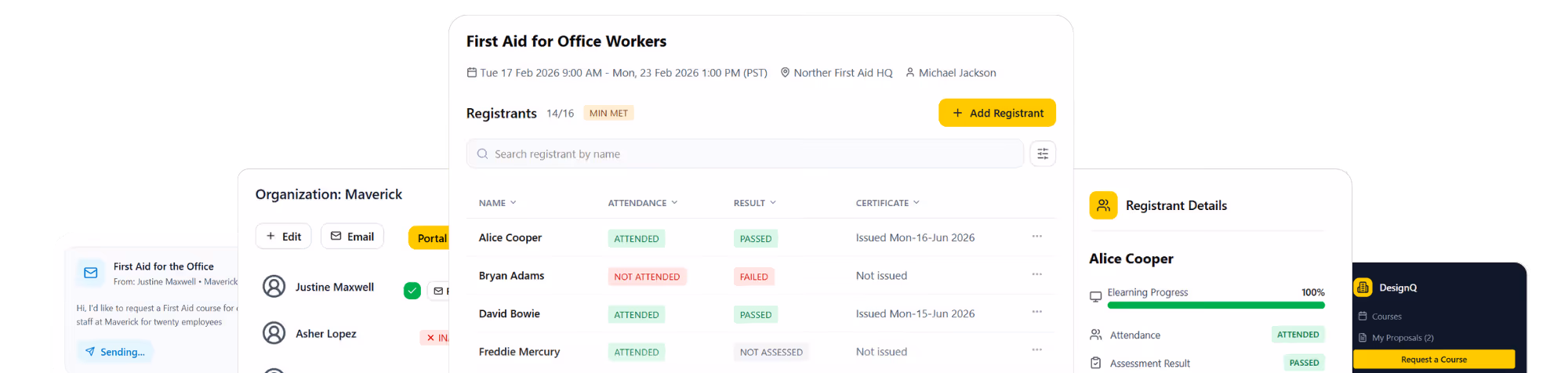Click Freddie Mercury's NOT ASSESSED badge
This screenshot has width=1568, height=373.
tap(771, 352)
